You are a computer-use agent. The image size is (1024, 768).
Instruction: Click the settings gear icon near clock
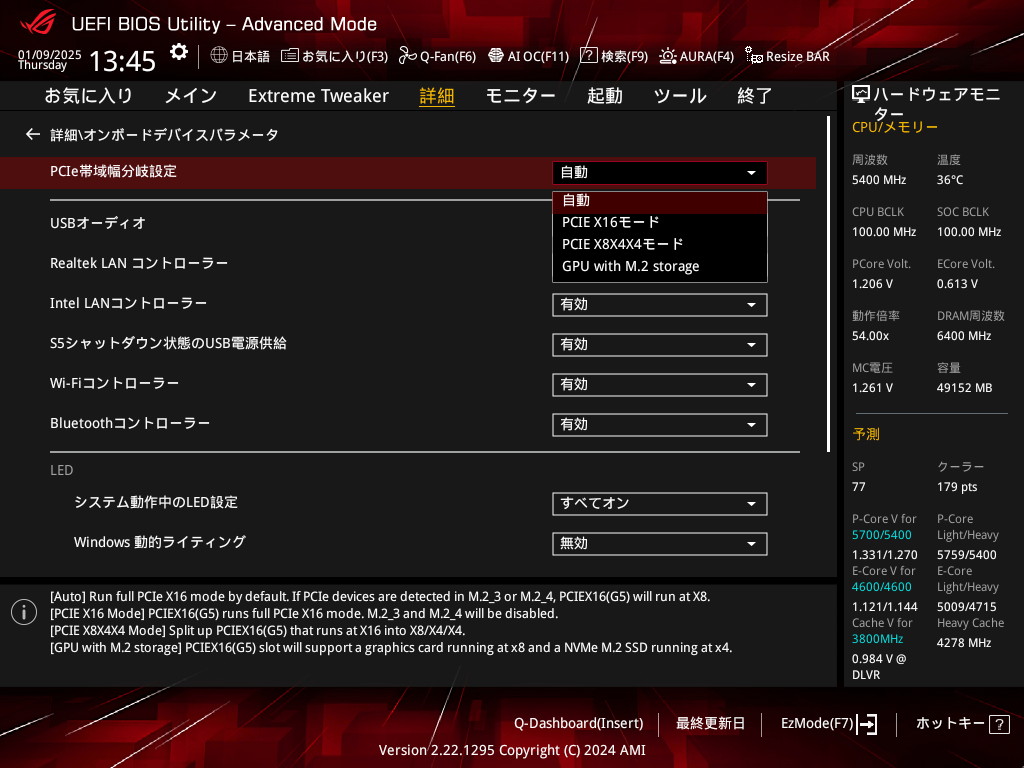click(x=179, y=52)
